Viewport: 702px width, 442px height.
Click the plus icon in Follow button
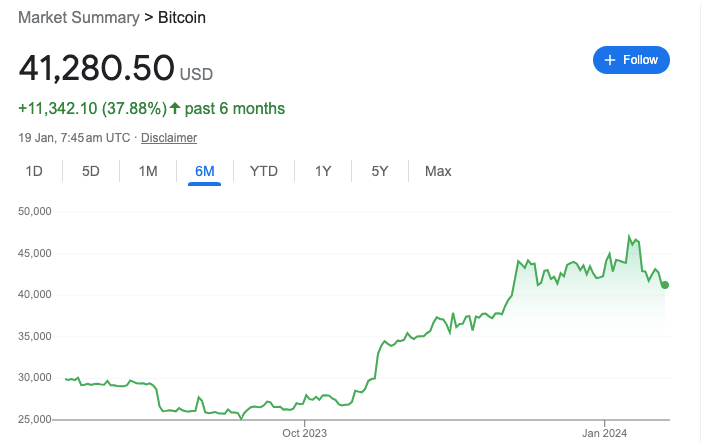(x=610, y=60)
